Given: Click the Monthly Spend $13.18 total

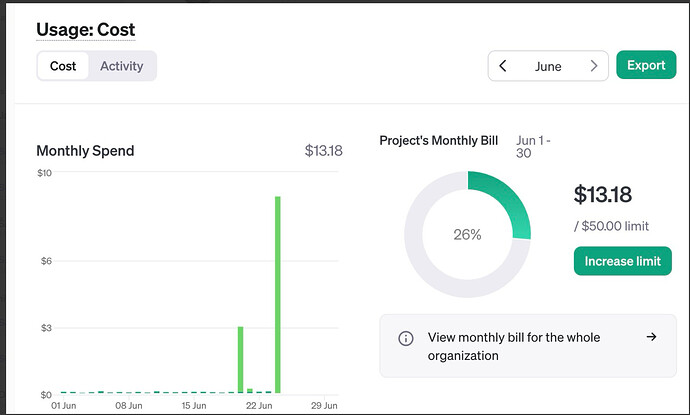Looking at the screenshot, I should coord(323,151).
